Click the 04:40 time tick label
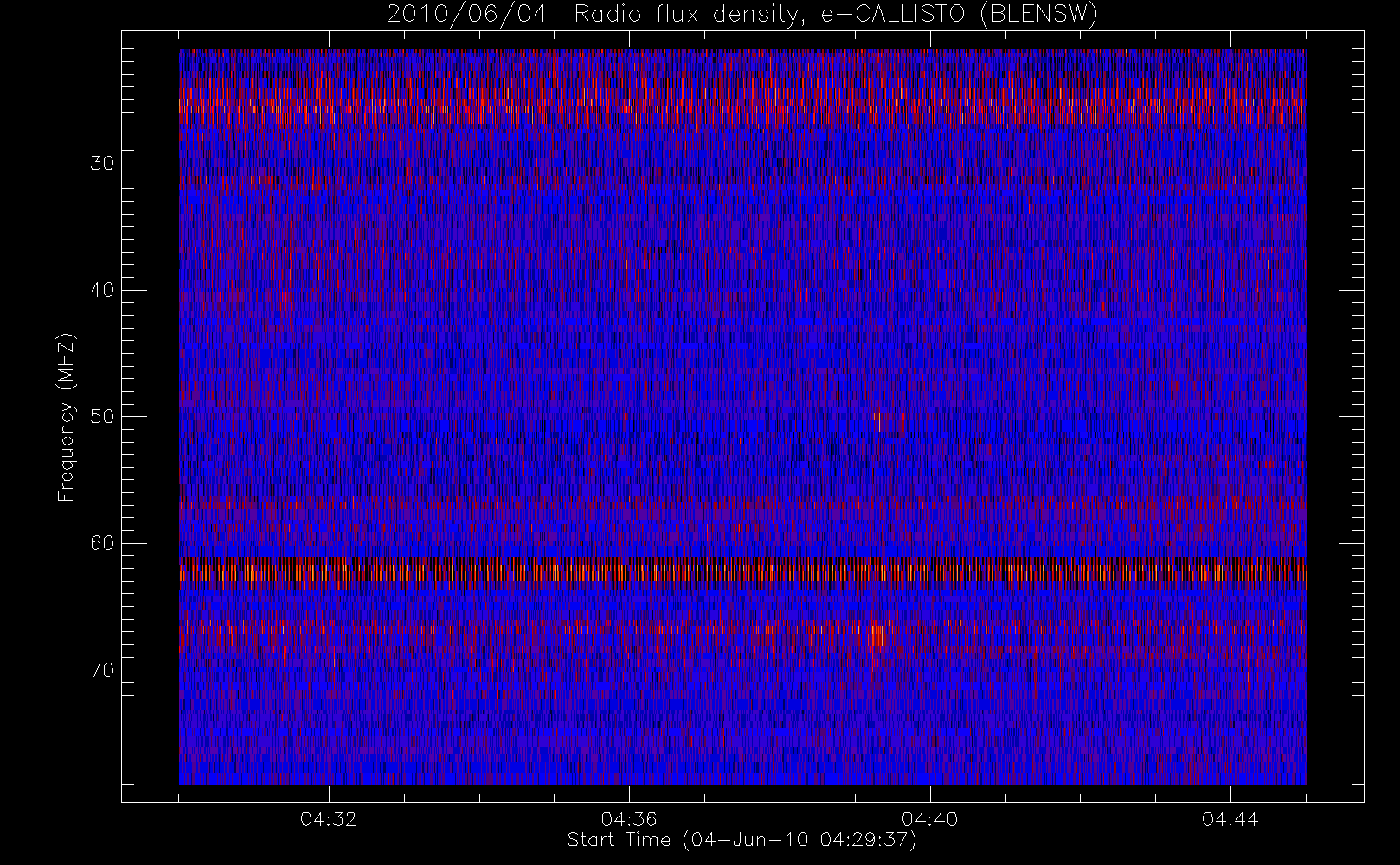 click(929, 819)
